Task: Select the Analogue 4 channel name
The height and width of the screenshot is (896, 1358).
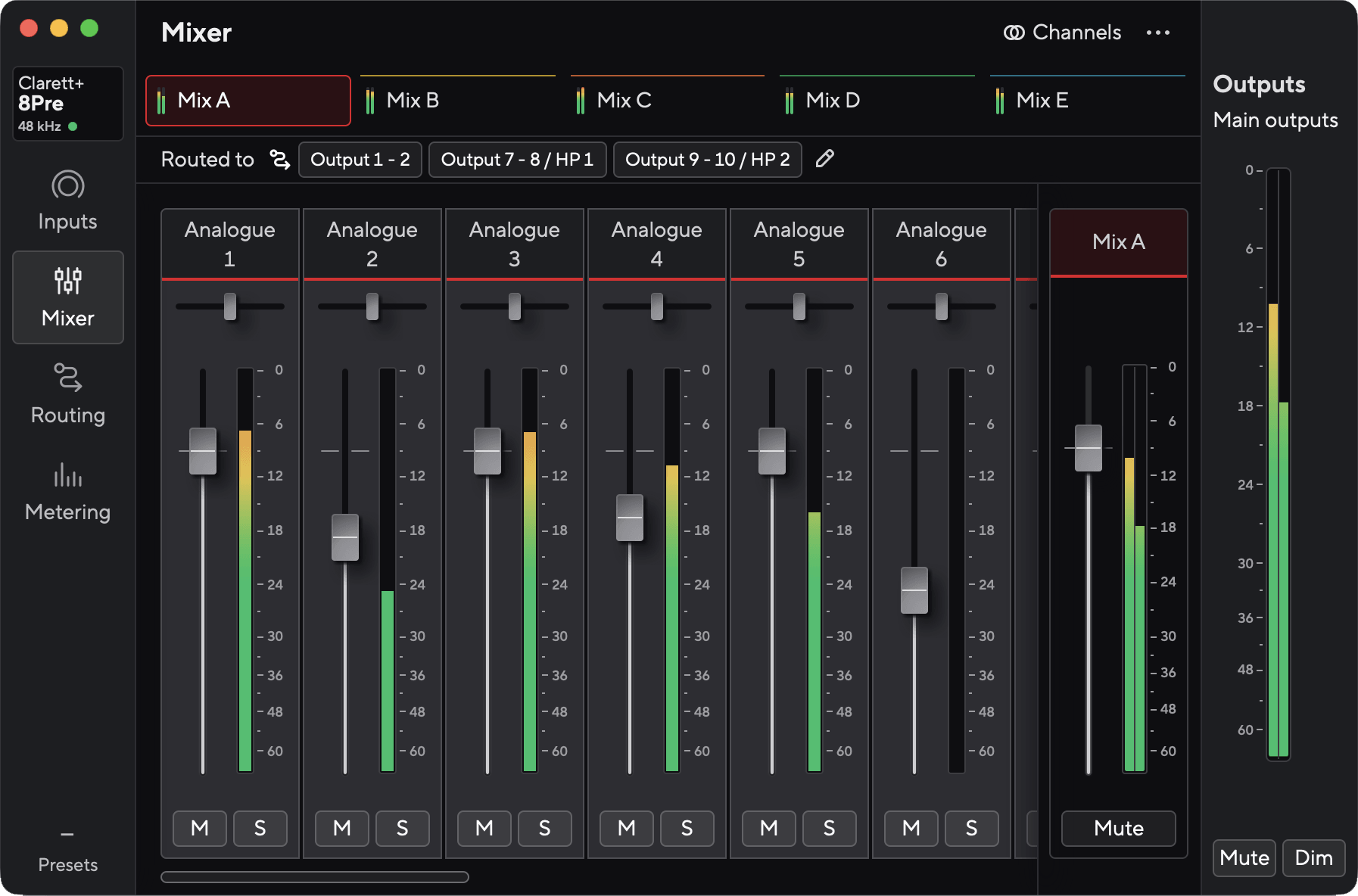Action: [657, 244]
